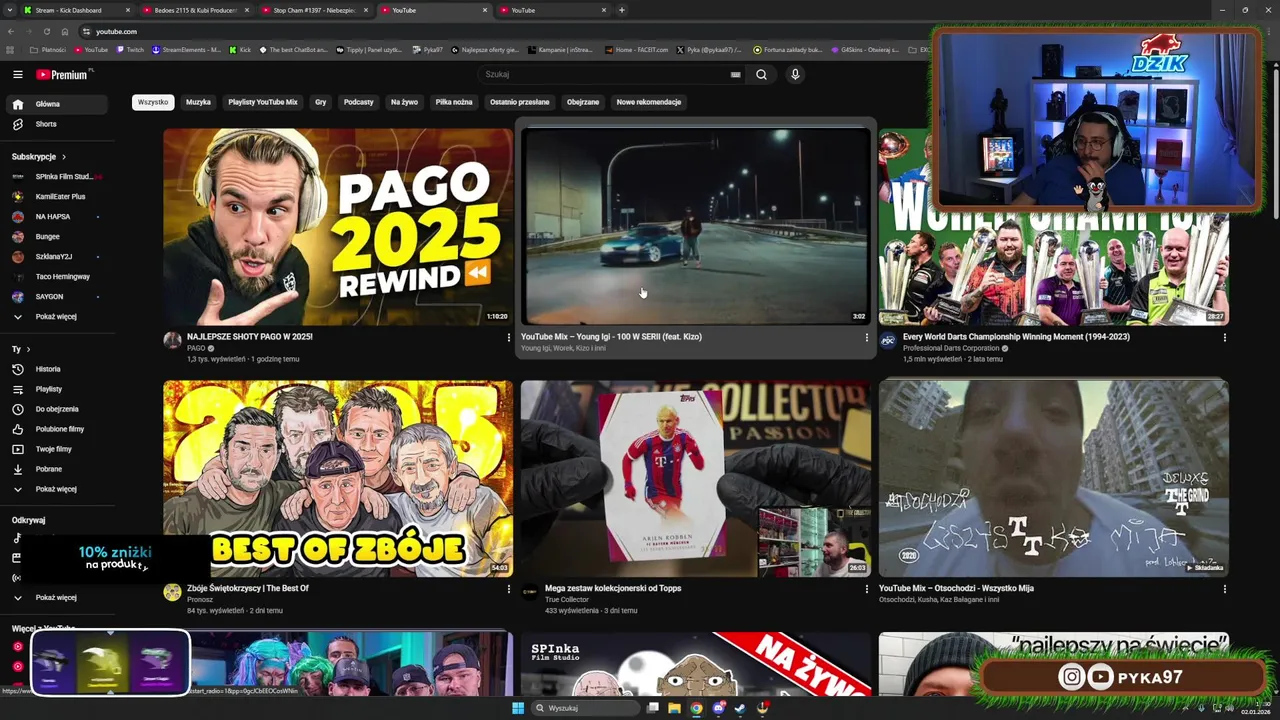
Task: Go back in browser navigation
Action: tap(11, 31)
